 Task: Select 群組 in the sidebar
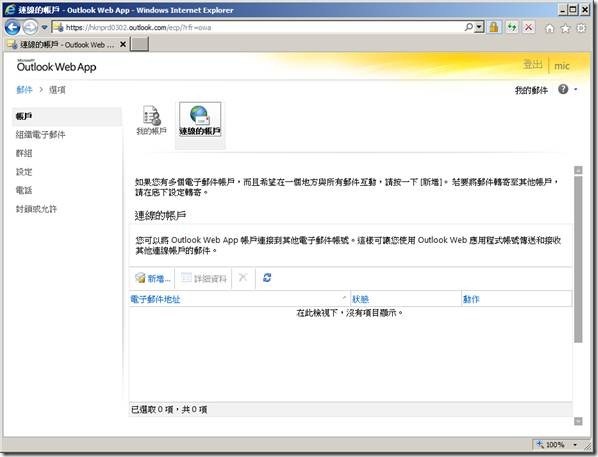coord(24,153)
